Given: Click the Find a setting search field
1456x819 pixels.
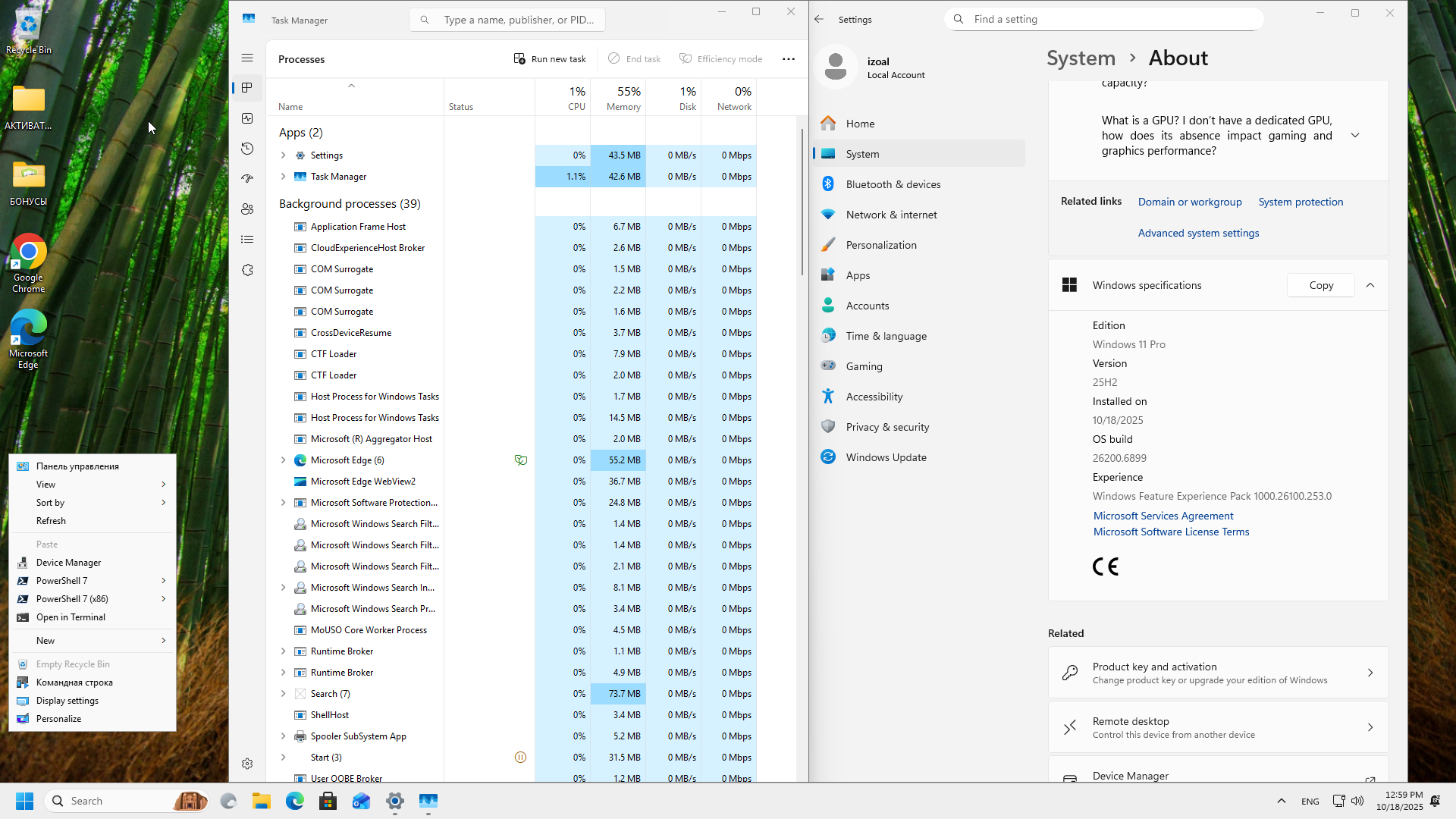Looking at the screenshot, I should [1103, 20].
